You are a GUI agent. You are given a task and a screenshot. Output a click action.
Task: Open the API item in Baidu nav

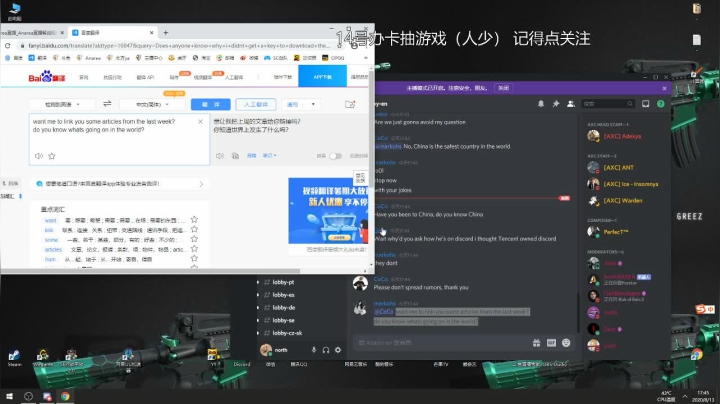(x=145, y=77)
